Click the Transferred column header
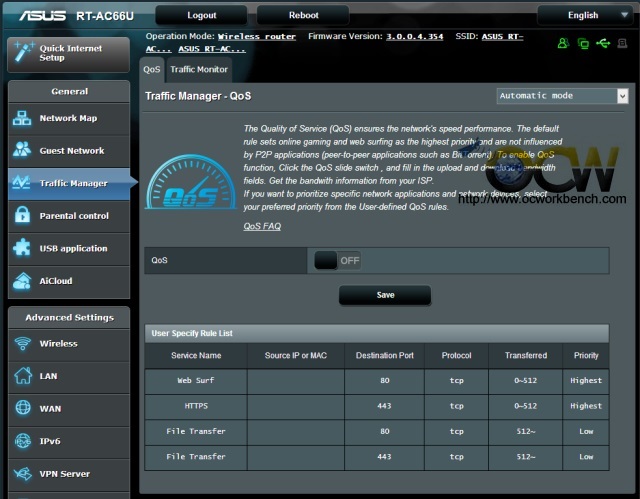This screenshot has width=640, height=499. tap(526, 355)
